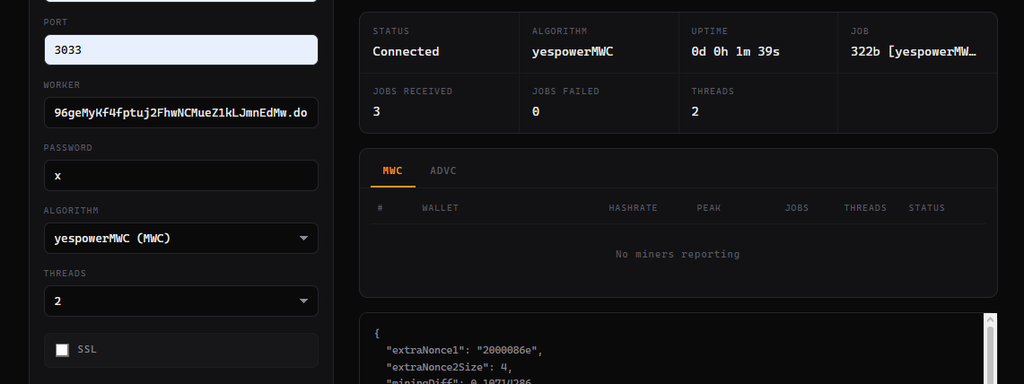
Task: Enable the SSL checkbox
Action: coord(62,350)
